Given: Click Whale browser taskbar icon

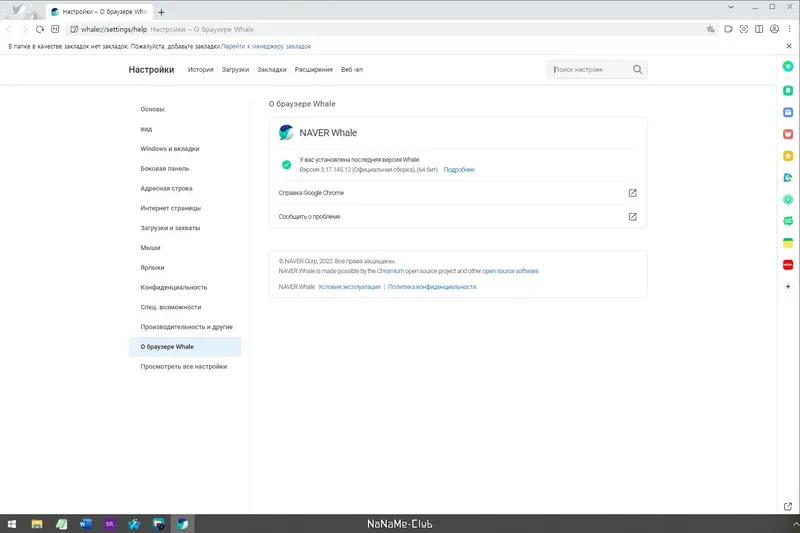Looking at the screenshot, I should click(182, 524).
